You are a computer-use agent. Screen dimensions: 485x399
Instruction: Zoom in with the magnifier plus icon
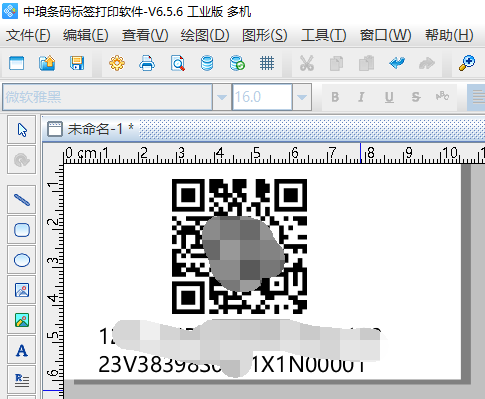tap(467, 63)
